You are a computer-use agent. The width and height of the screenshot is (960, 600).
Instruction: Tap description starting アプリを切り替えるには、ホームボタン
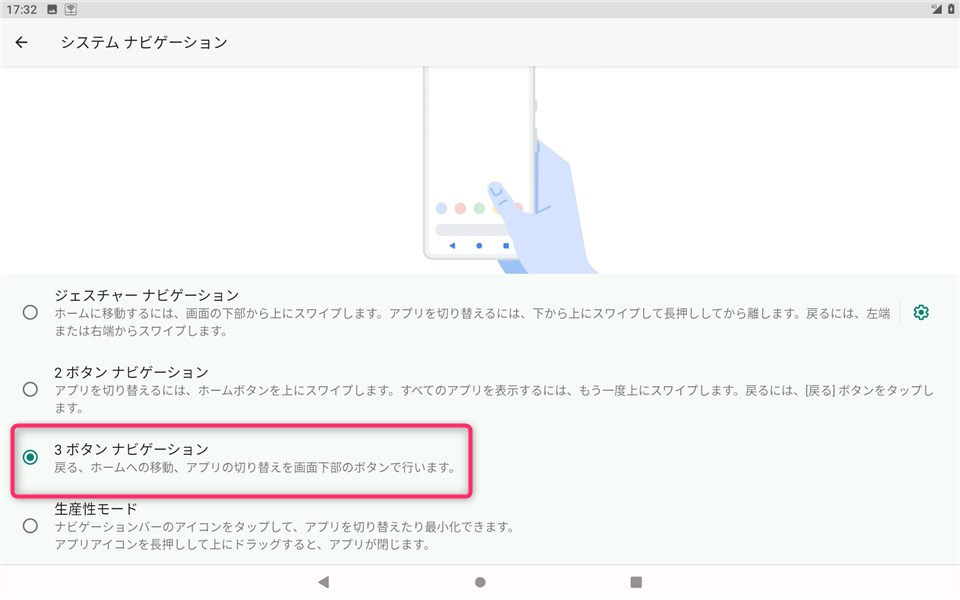(x=493, y=399)
